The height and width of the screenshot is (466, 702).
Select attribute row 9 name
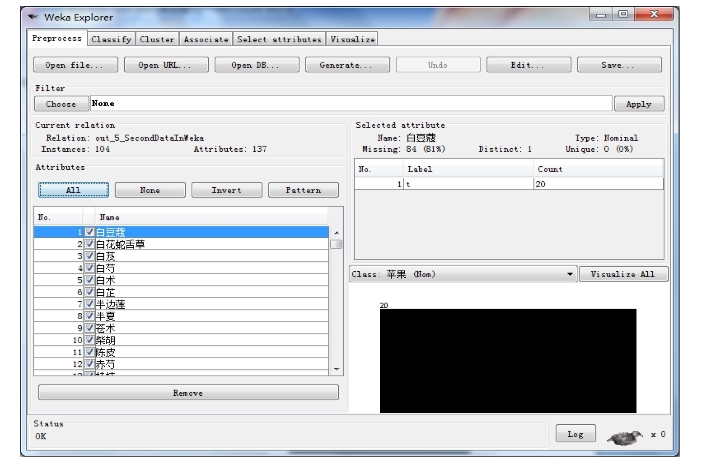(106, 328)
